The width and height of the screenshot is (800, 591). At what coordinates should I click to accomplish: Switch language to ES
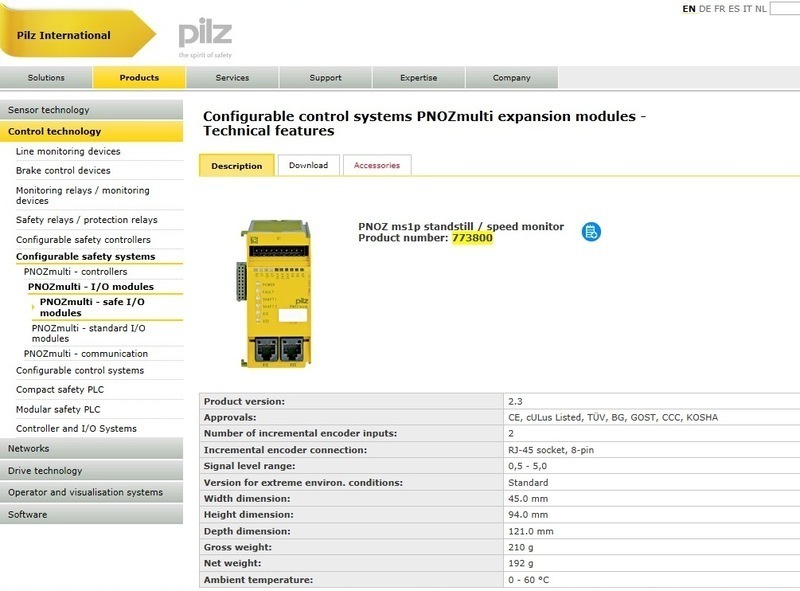(x=734, y=9)
